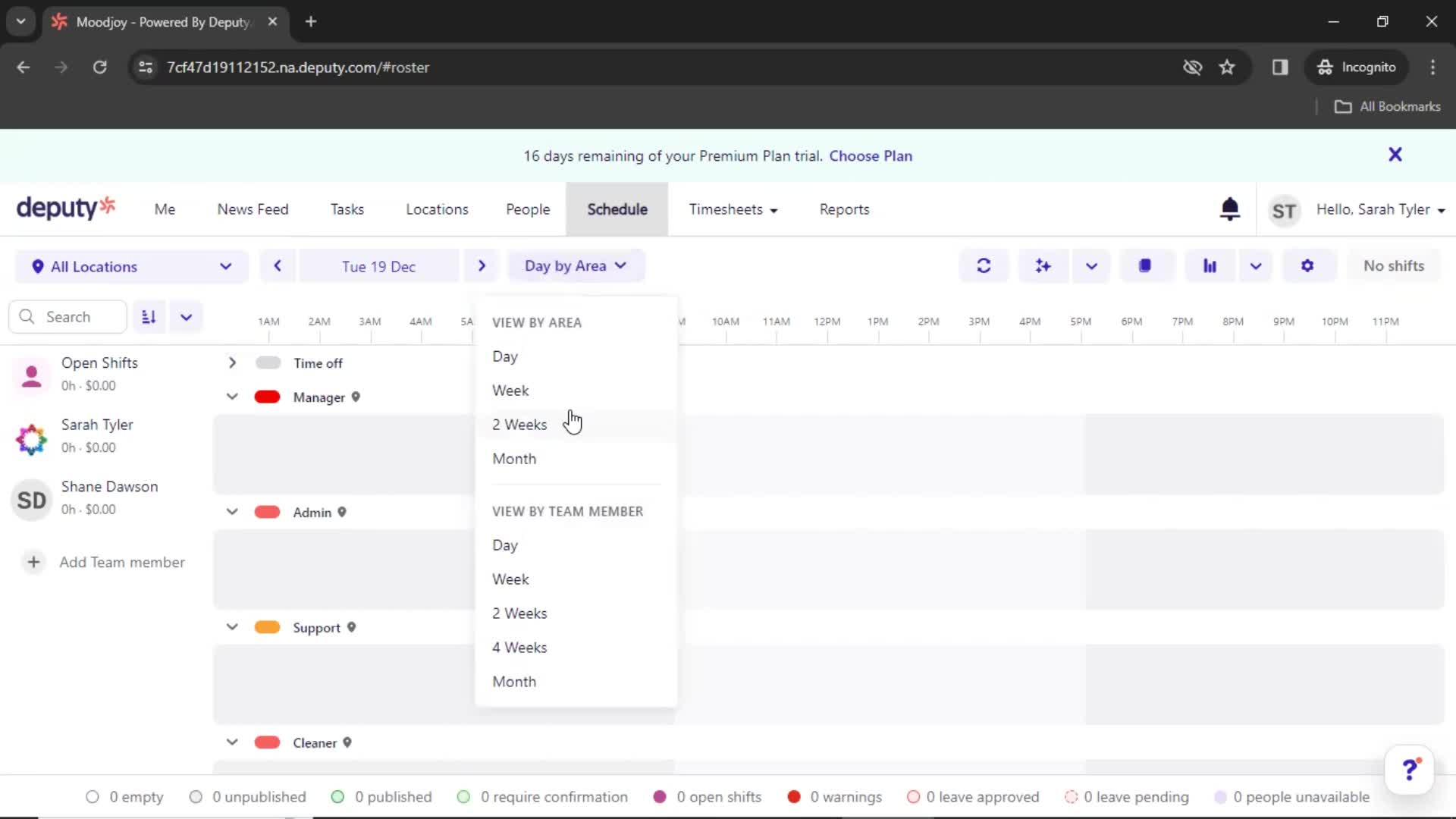1456x819 pixels.
Task: Click the refresh/sync schedule icon
Action: click(x=983, y=265)
